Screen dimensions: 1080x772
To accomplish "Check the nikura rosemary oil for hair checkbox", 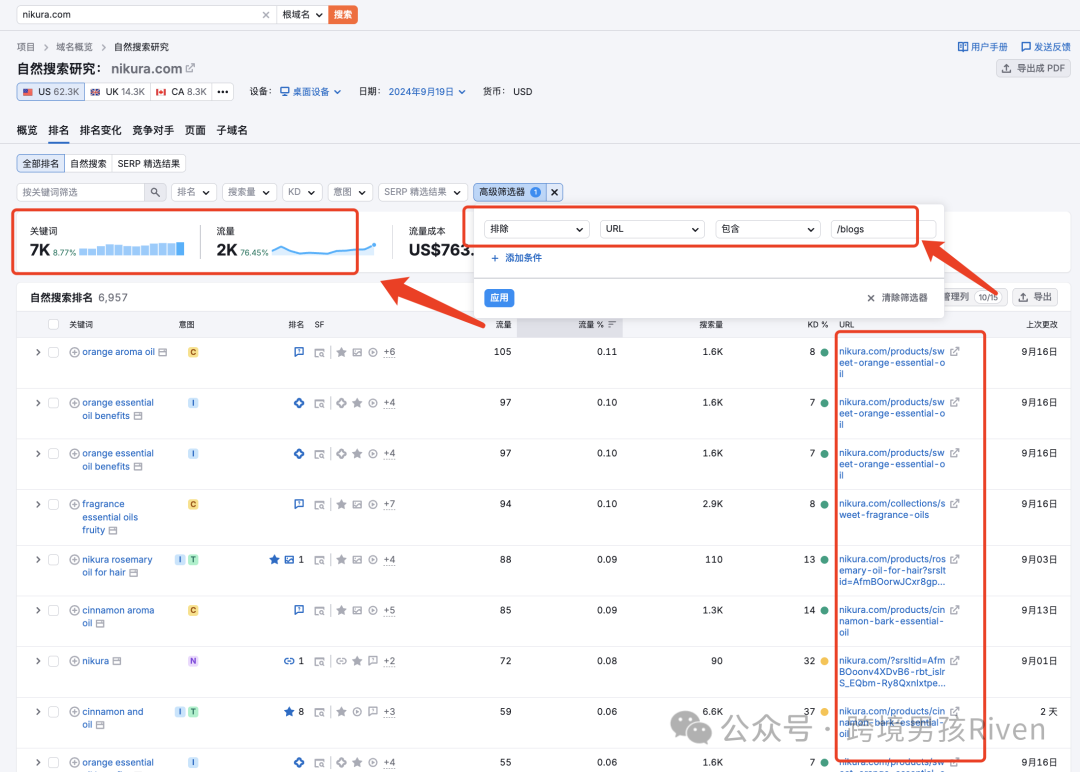I will tap(53, 560).
